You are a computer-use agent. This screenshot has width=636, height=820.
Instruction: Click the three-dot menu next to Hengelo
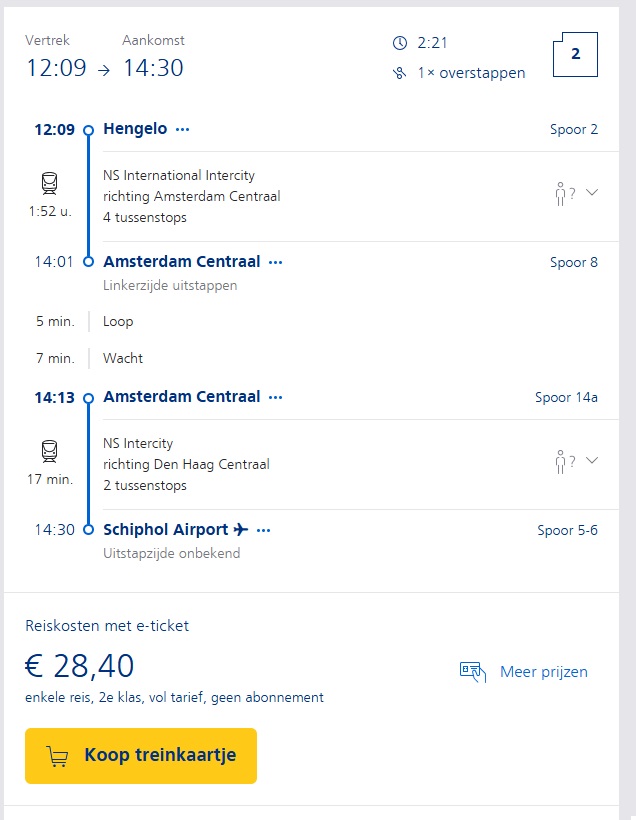183,129
